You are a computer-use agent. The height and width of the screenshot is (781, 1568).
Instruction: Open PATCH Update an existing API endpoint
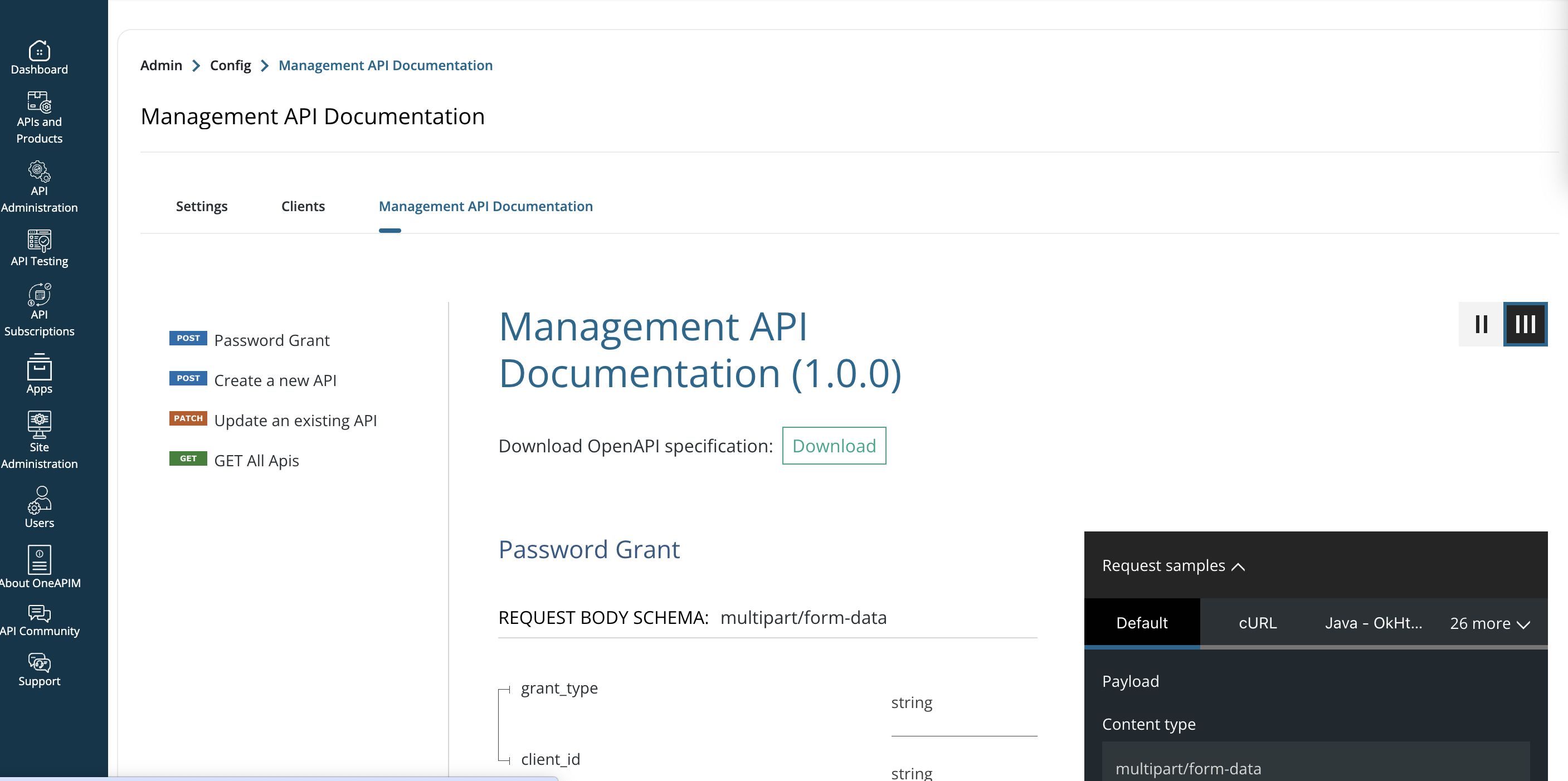pos(273,420)
